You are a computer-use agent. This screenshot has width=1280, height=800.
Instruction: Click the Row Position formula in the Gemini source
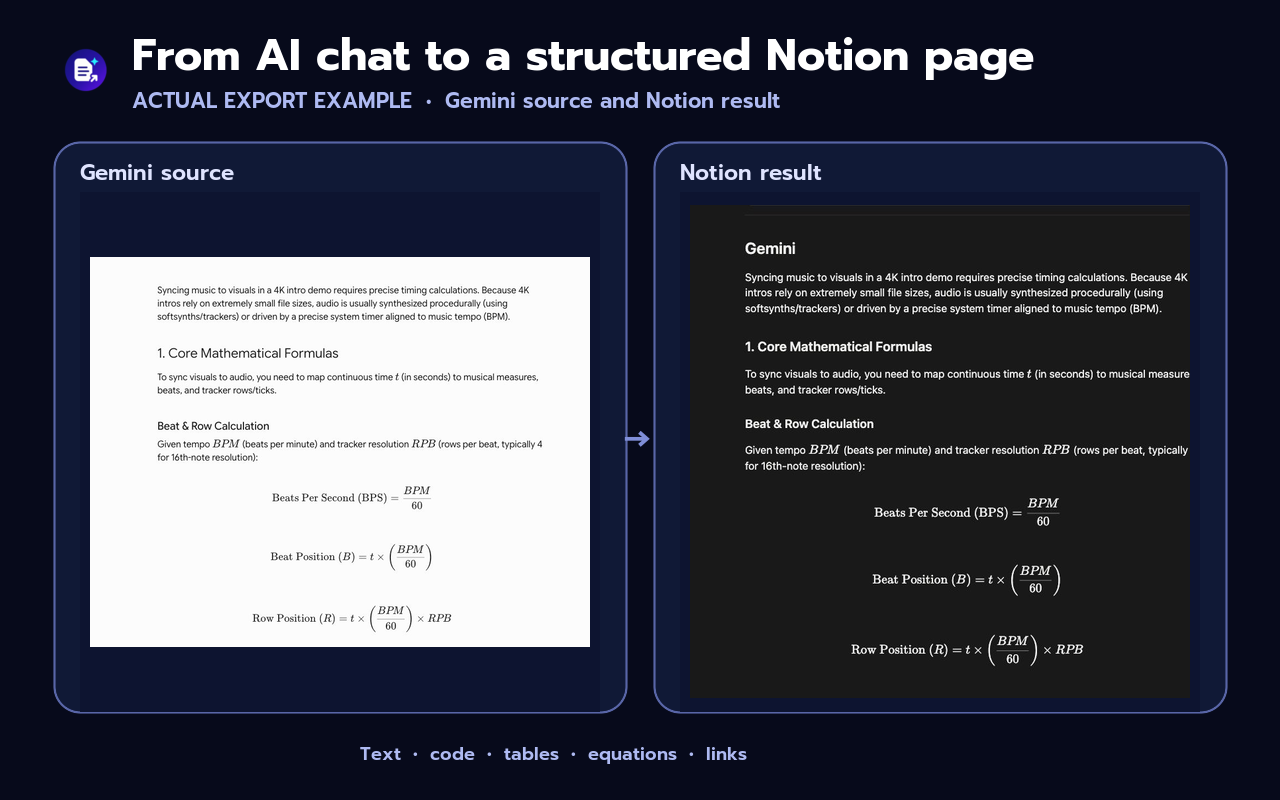352,618
